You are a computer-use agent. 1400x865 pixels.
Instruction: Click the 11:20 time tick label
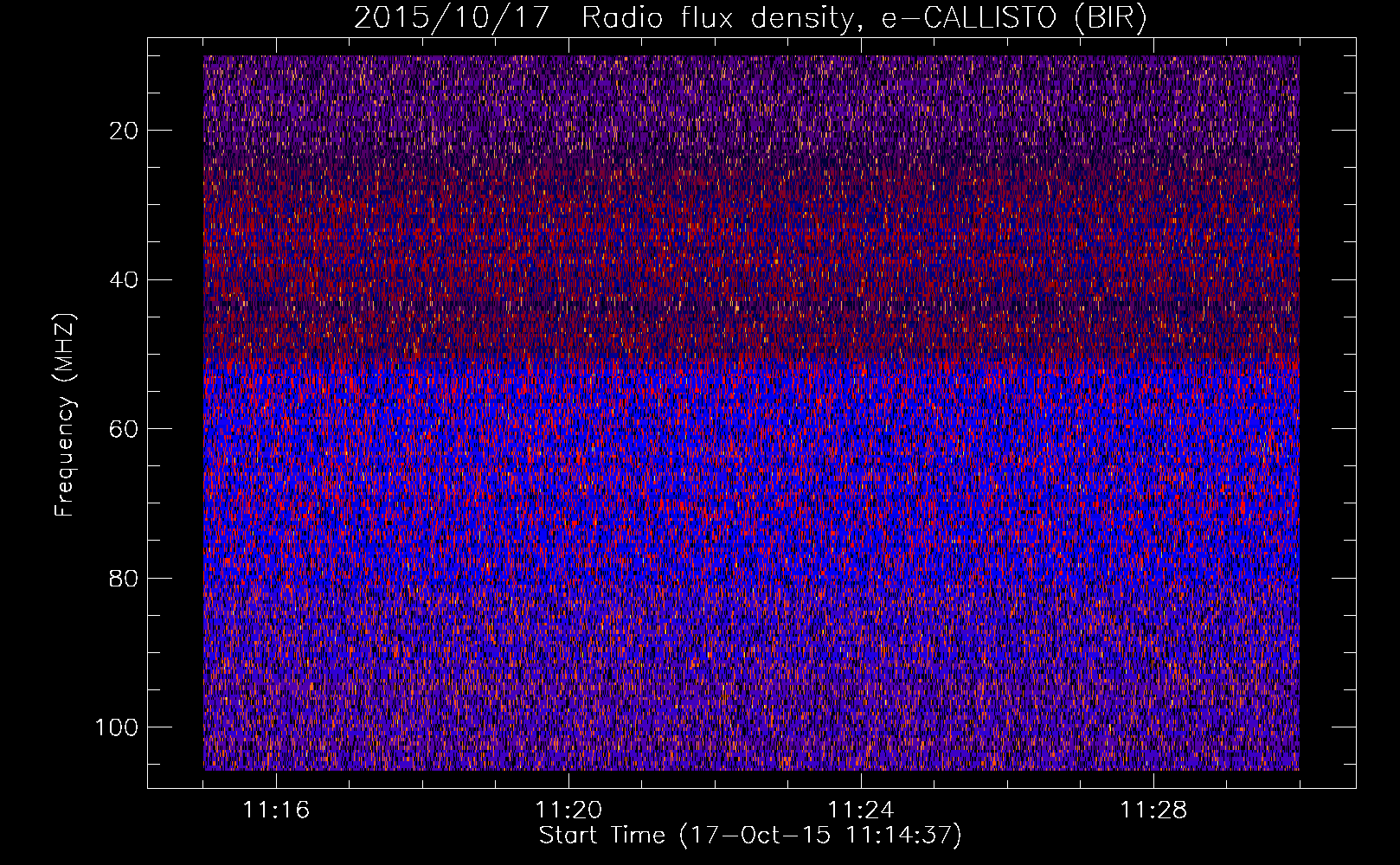pos(568,810)
